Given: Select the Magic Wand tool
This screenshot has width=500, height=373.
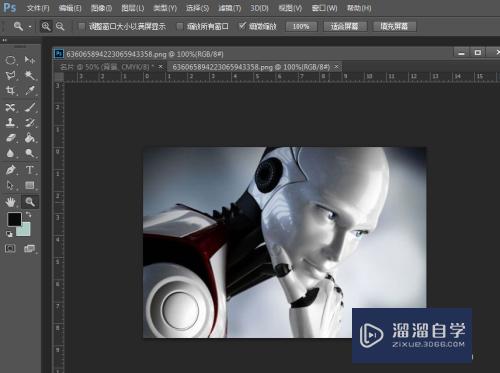Looking at the screenshot, I should pyautogui.click(x=30, y=75).
